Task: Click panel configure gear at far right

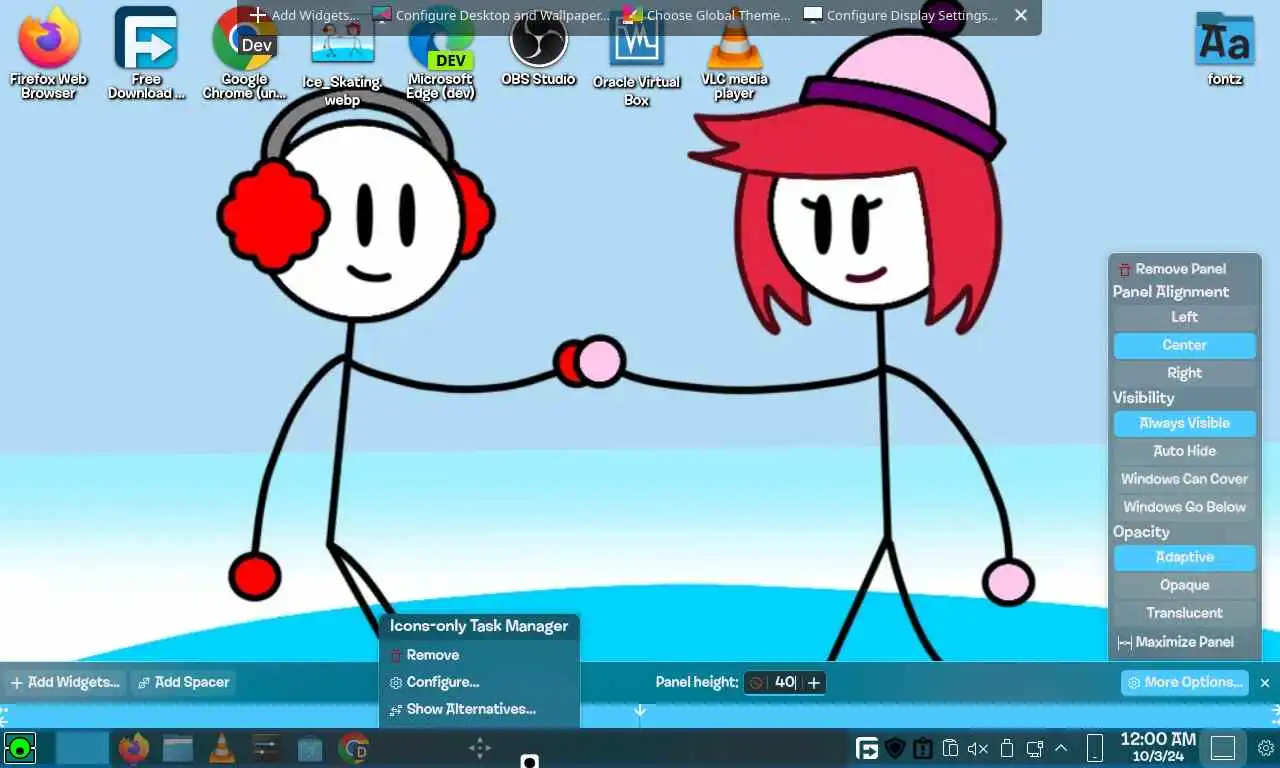Action: click(1266, 748)
